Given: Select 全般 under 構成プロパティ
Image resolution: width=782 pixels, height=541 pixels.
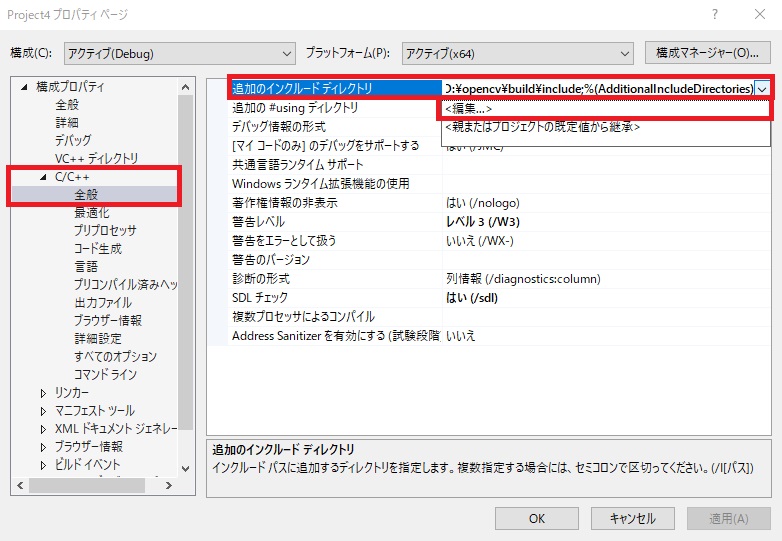Looking at the screenshot, I should tap(67, 105).
